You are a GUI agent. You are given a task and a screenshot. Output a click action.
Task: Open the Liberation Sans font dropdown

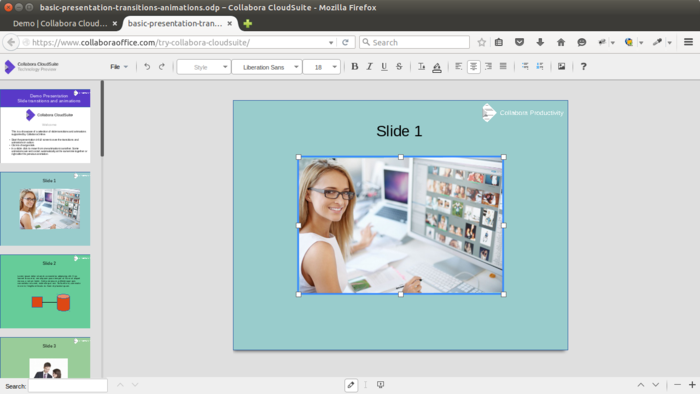click(267, 67)
